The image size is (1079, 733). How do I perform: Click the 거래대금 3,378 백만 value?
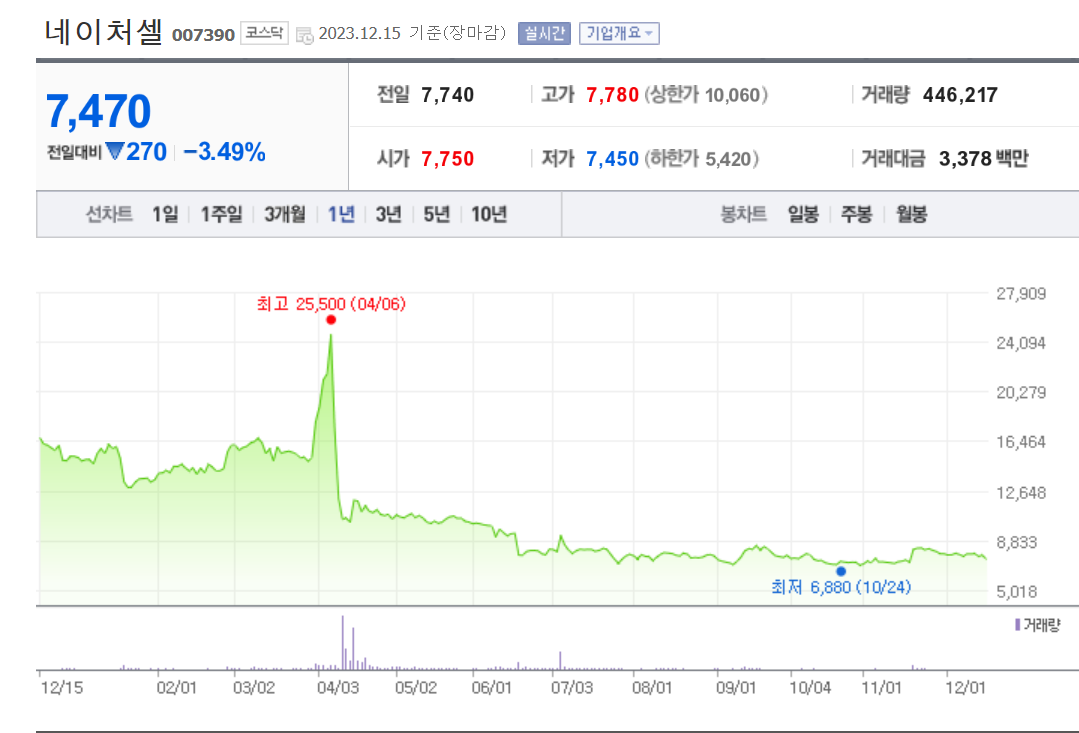click(983, 159)
